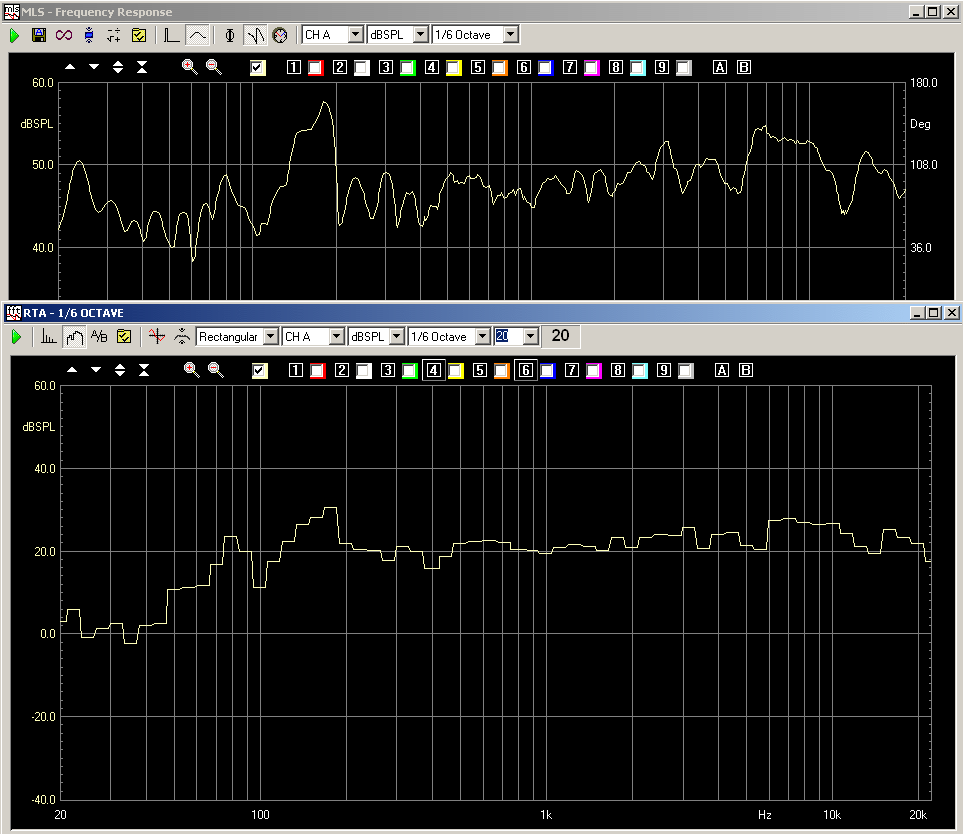This screenshot has width=963, height=834.
Task: Enable overlay 3 green checkbox in MLS window
Action: [407, 68]
